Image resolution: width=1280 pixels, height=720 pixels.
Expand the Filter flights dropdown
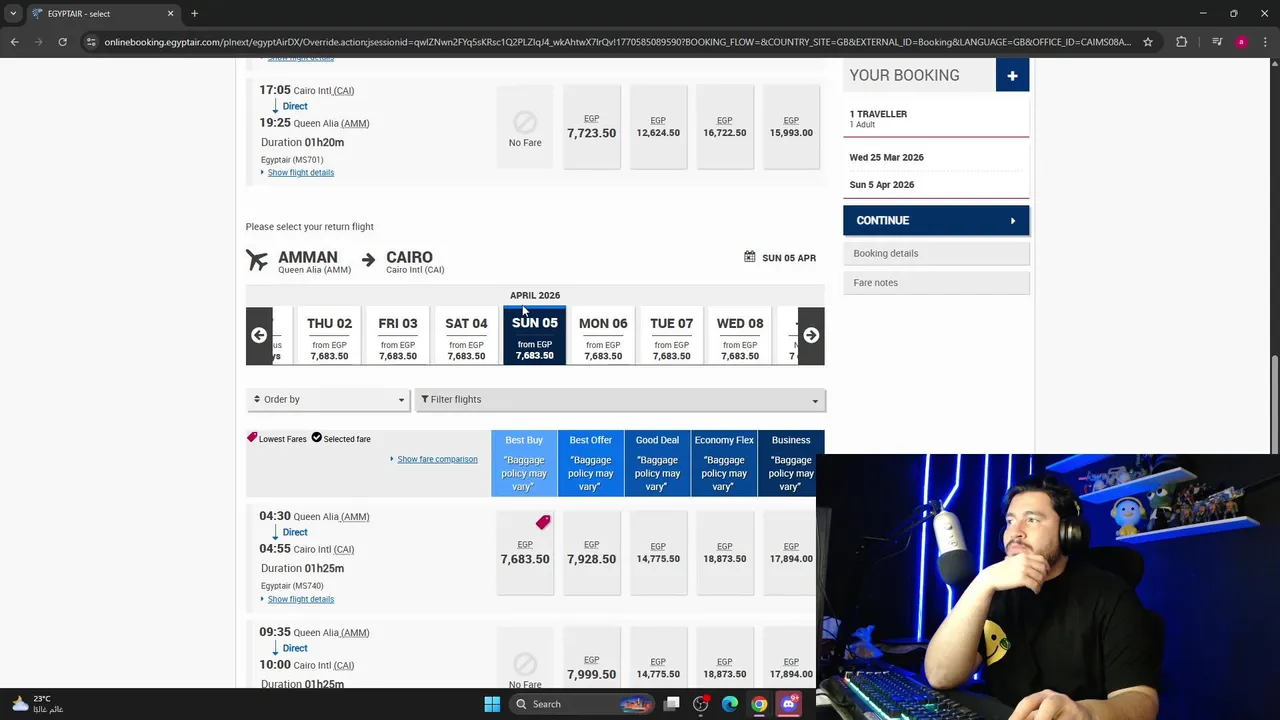pyautogui.click(x=619, y=400)
